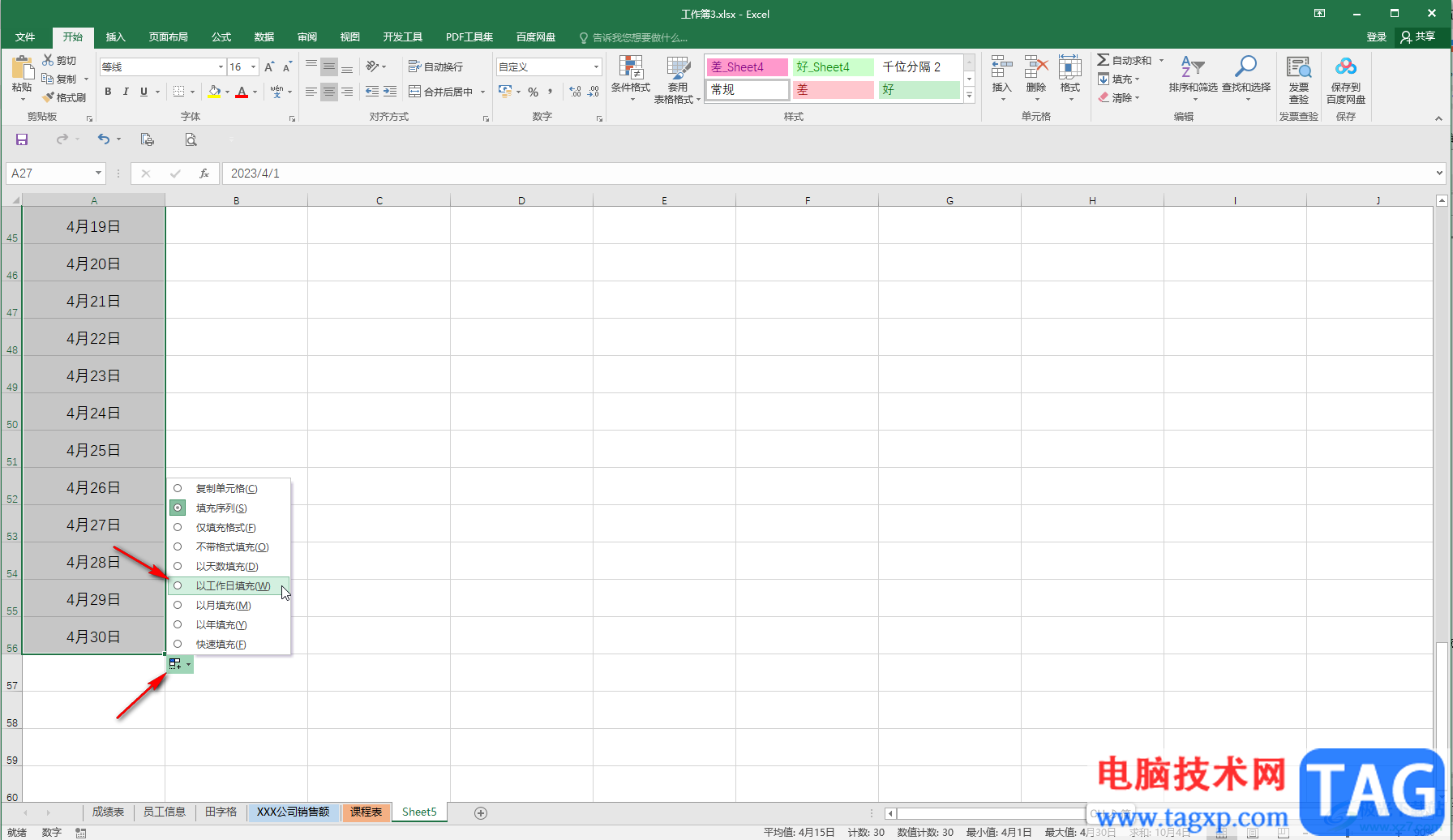Open Format as Table (套用表格格式)
This screenshot has height=840, width=1453.
click(677, 79)
